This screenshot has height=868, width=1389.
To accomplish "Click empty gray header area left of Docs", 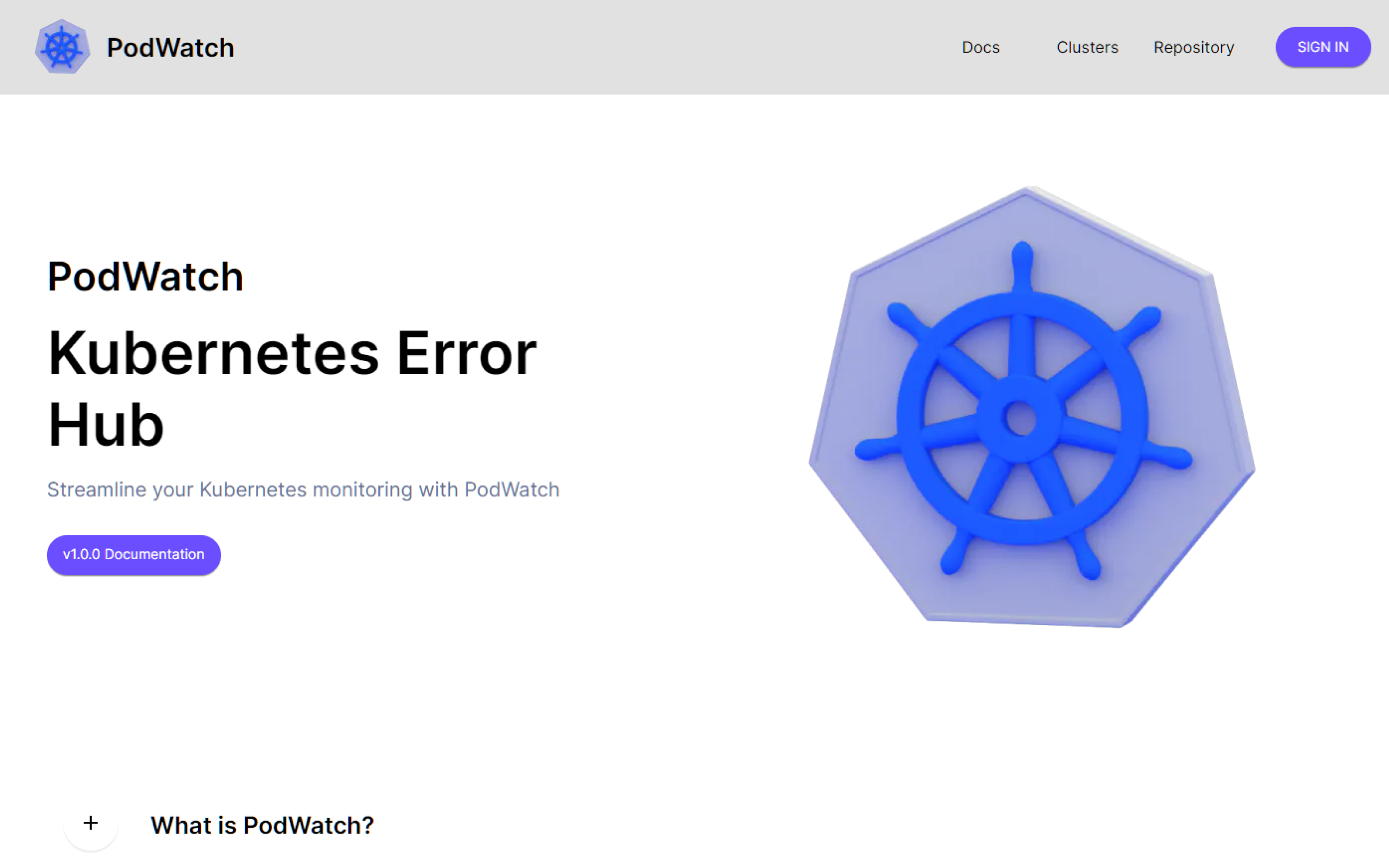I will (574, 47).
